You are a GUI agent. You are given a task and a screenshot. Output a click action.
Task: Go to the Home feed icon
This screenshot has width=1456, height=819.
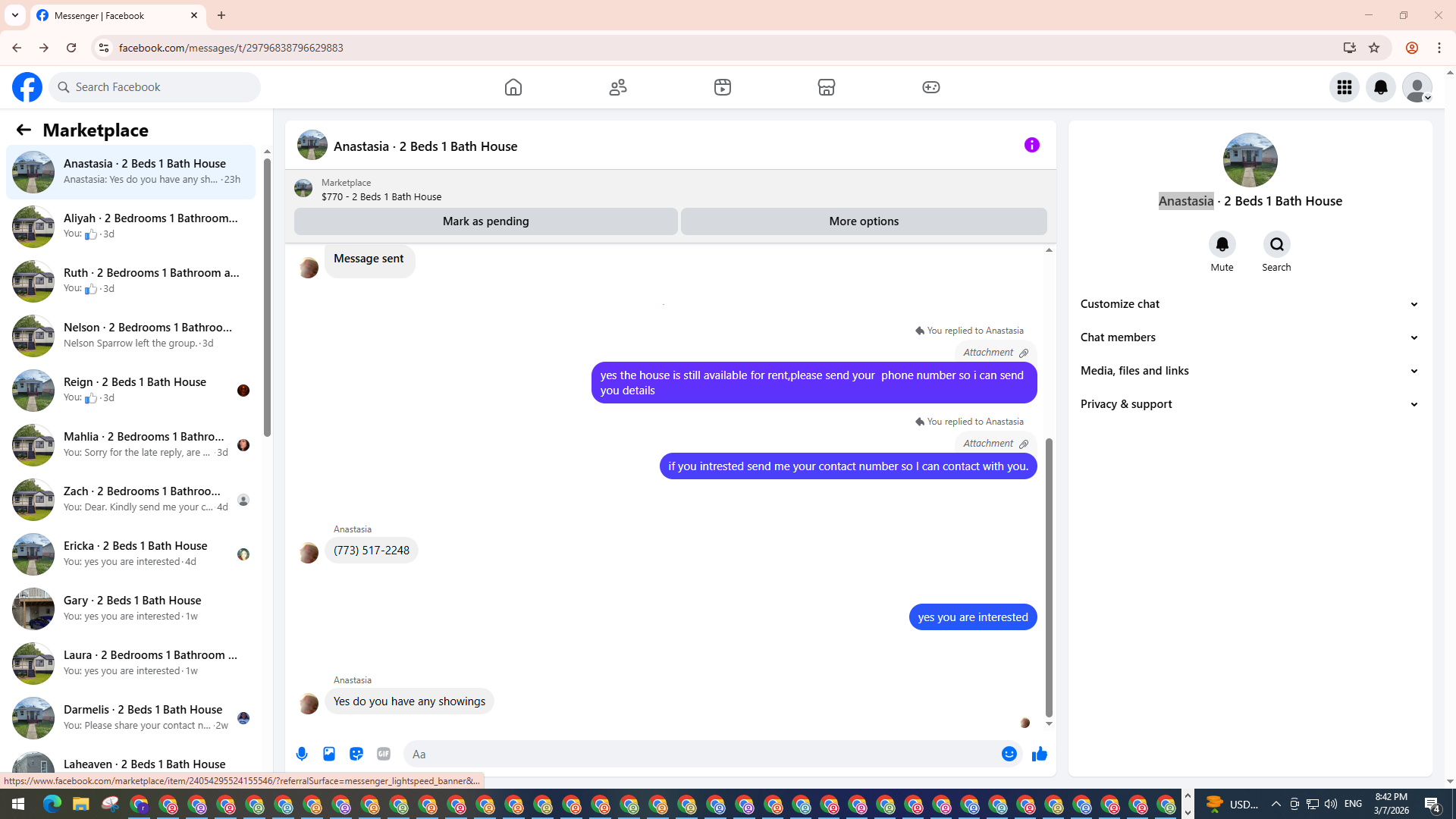[513, 87]
